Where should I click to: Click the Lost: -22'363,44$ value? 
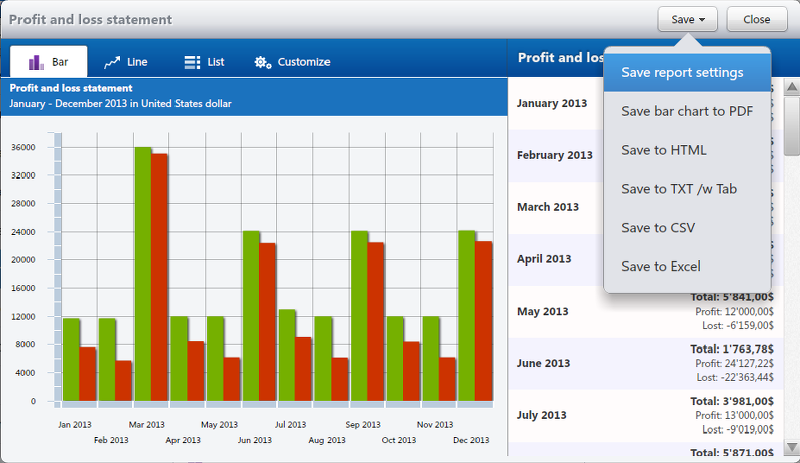coord(735,377)
